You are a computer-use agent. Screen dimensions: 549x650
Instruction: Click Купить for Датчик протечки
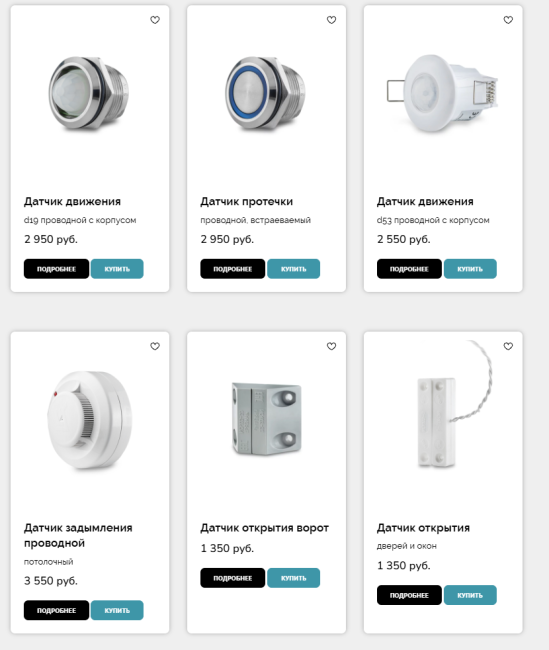coord(294,269)
